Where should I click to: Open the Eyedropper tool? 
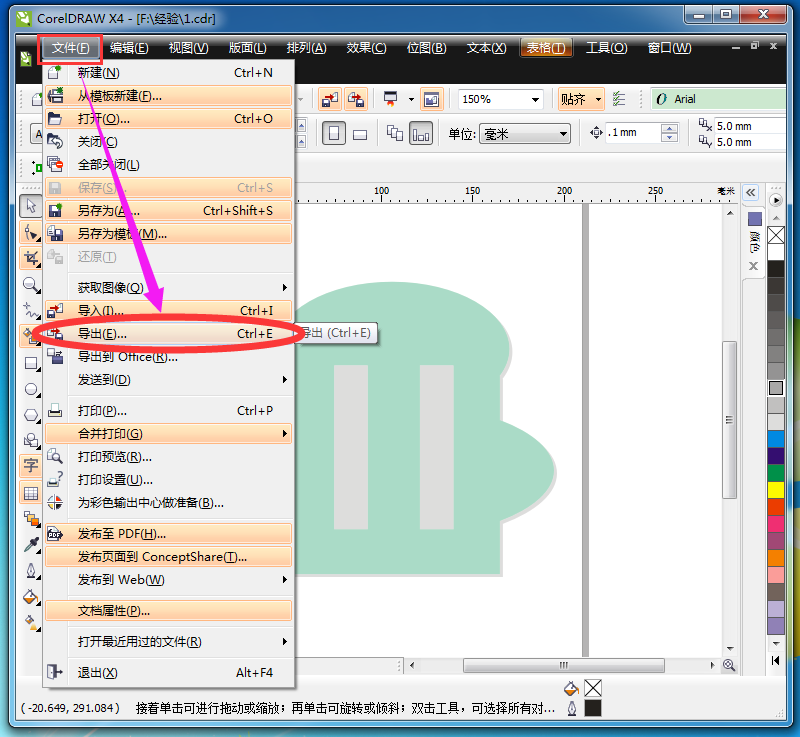31,544
